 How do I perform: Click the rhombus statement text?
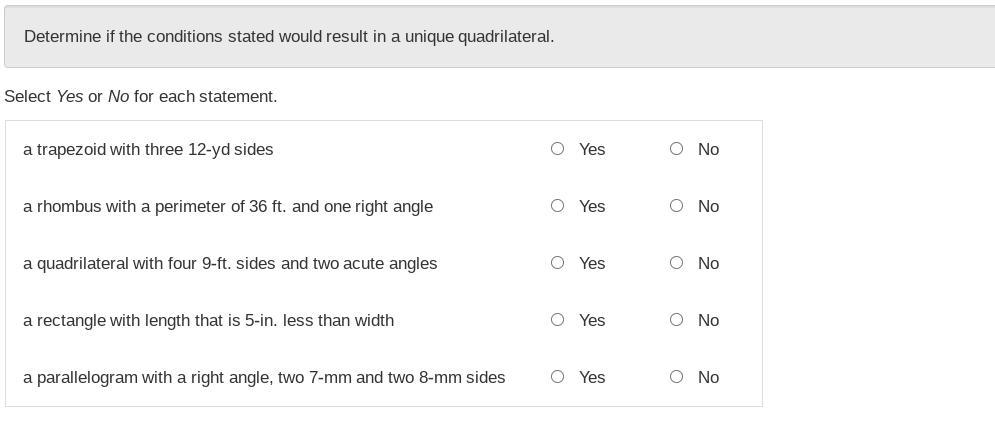tap(228, 206)
